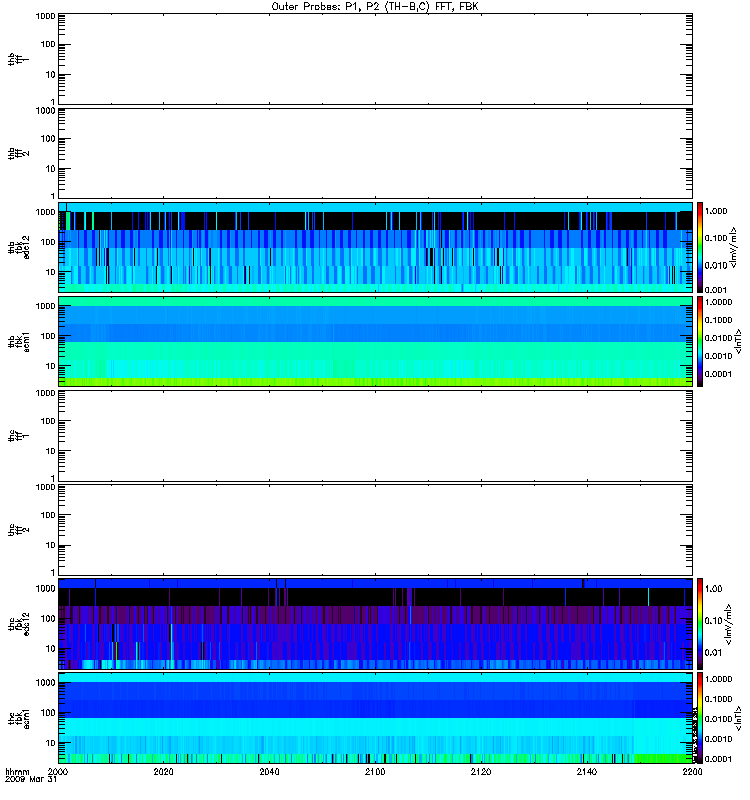Click the "1000" y-axis tick of thb fff 1
This screenshot has width=750, height=800.
click(x=45, y=16)
